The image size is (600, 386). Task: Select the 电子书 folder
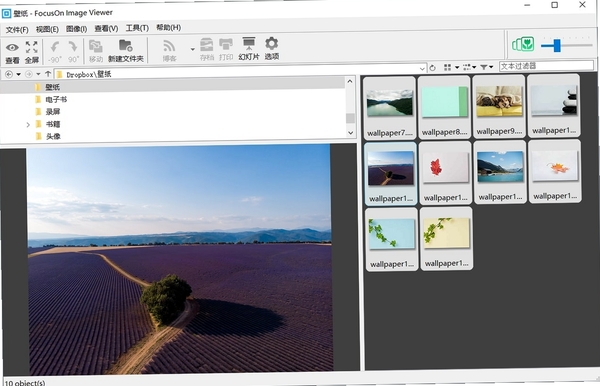pyautogui.click(x=56, y=99)
